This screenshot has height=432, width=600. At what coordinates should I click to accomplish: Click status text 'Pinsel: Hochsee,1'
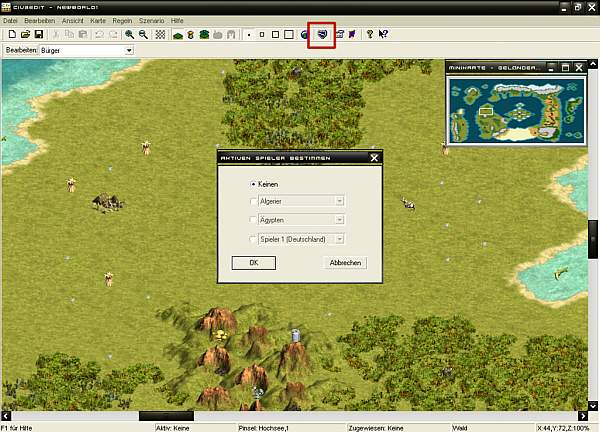tap(263, 428)
